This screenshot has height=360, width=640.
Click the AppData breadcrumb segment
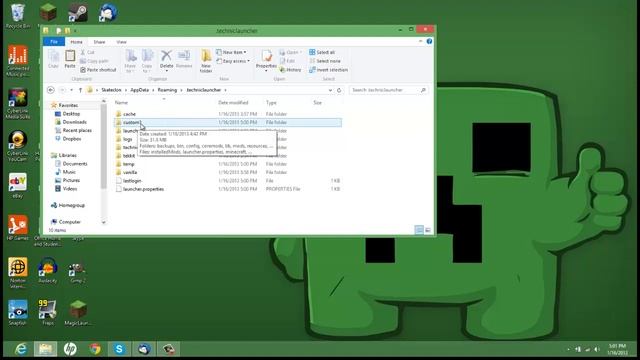140,90
